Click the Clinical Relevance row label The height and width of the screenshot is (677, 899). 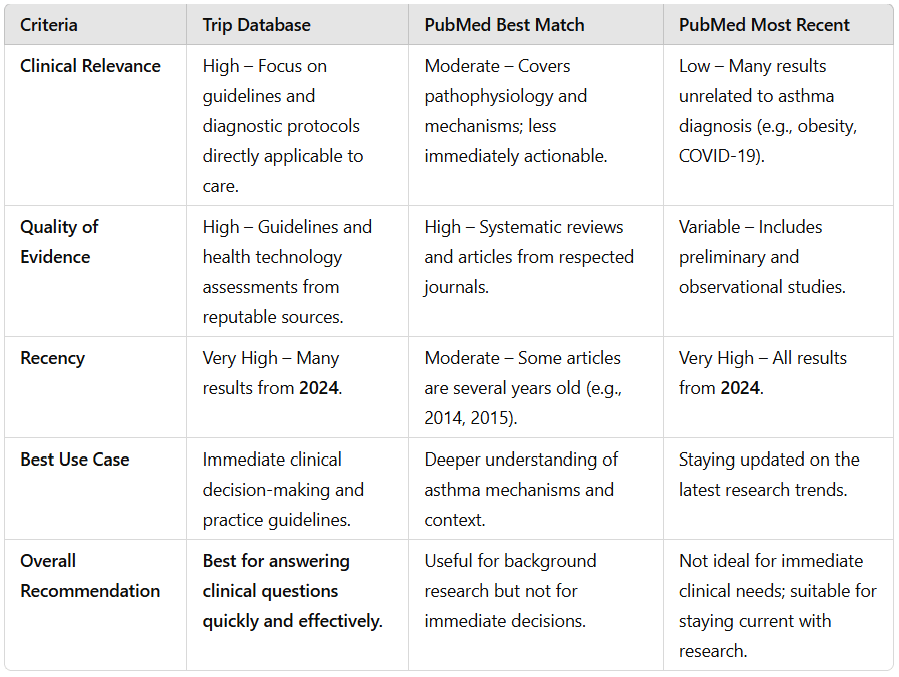(90, 66)
